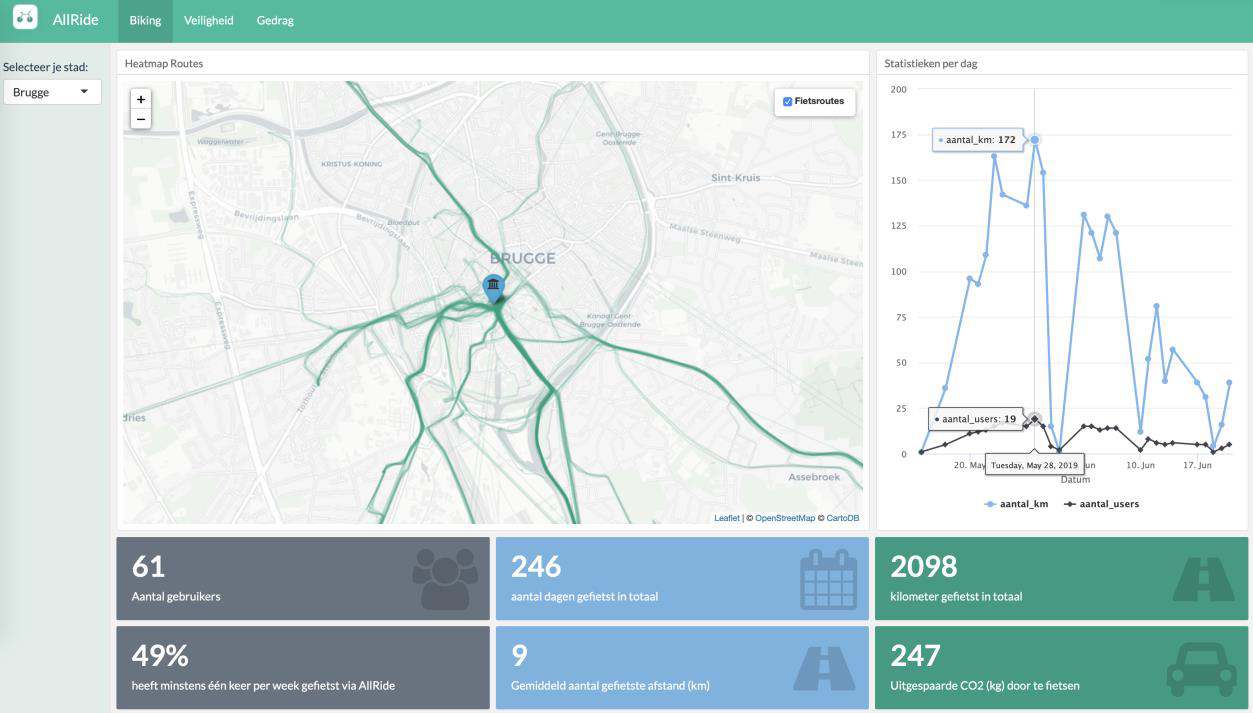This screenshot has height=713, width=1253.
Task: Click the road icon on total kilometers card
Action: 1202,579
